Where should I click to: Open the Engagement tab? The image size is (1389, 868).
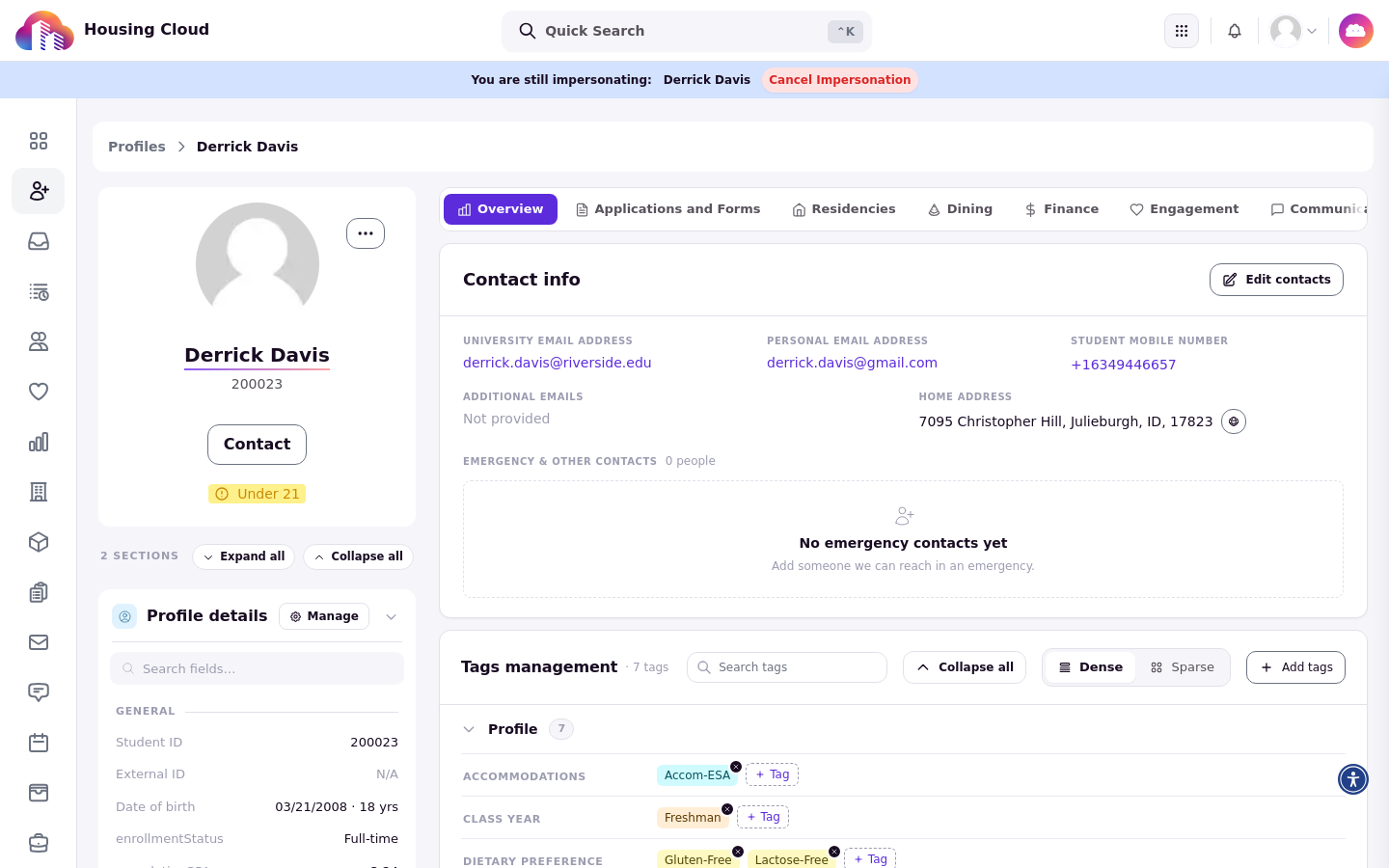[x=1185, y=209]
